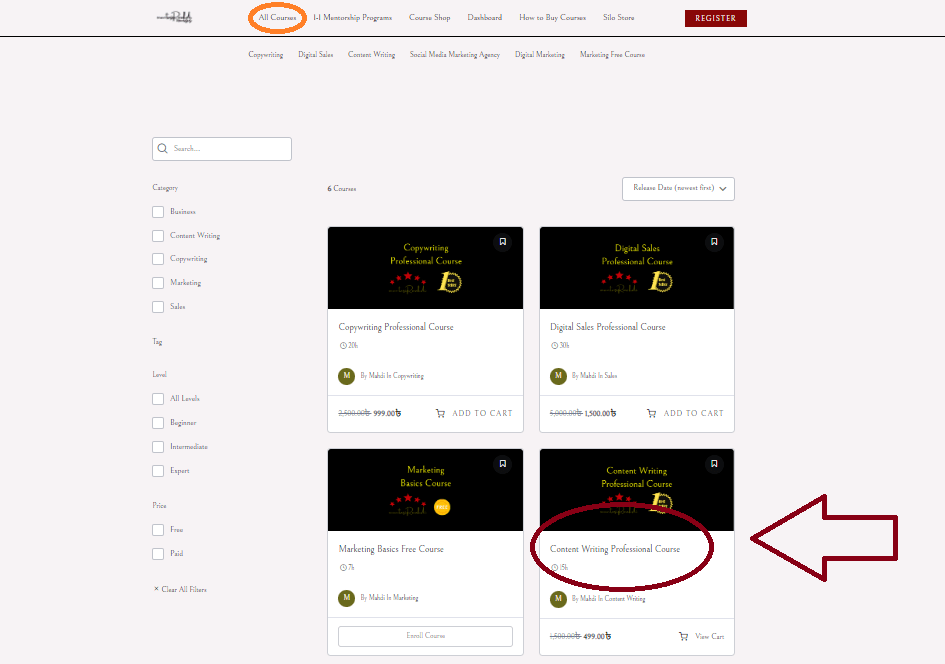Check the Marketing category filter

click(x=158, y=283)
